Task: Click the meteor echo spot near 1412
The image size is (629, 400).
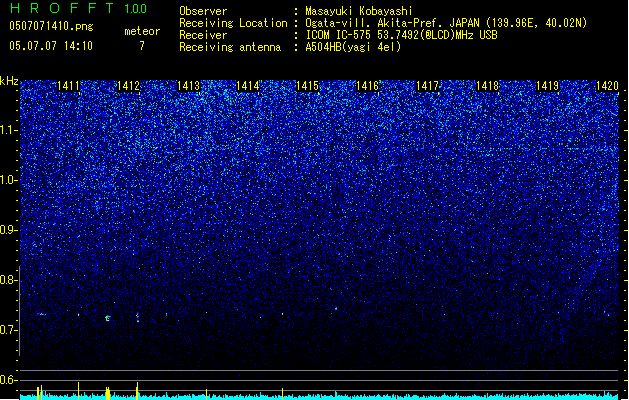Action: tap(138, 318)
